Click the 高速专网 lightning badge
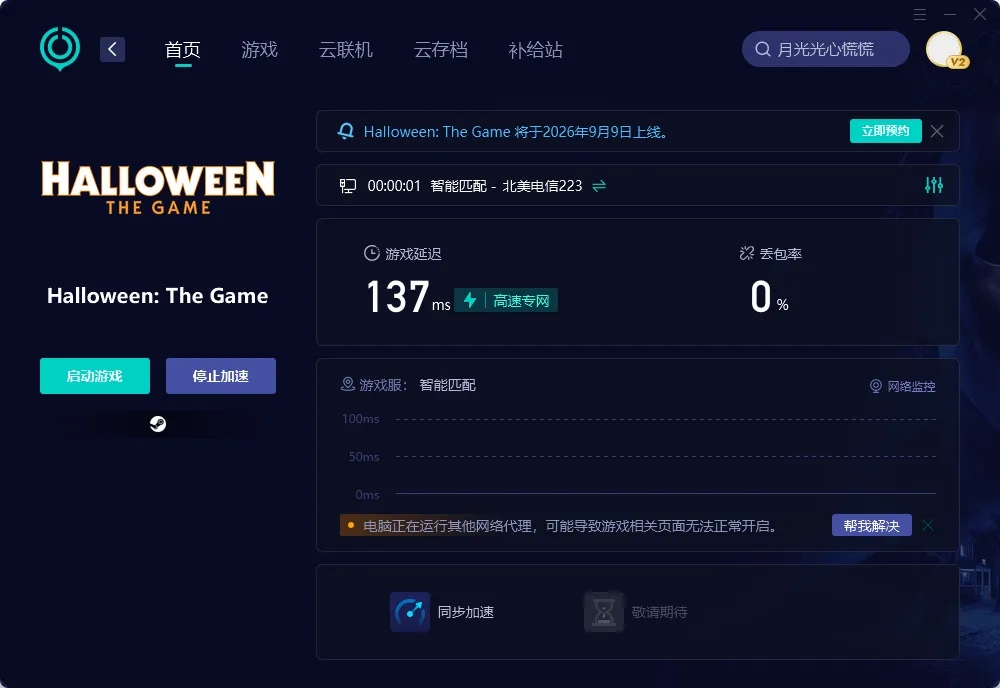 [x=506, y=300]
